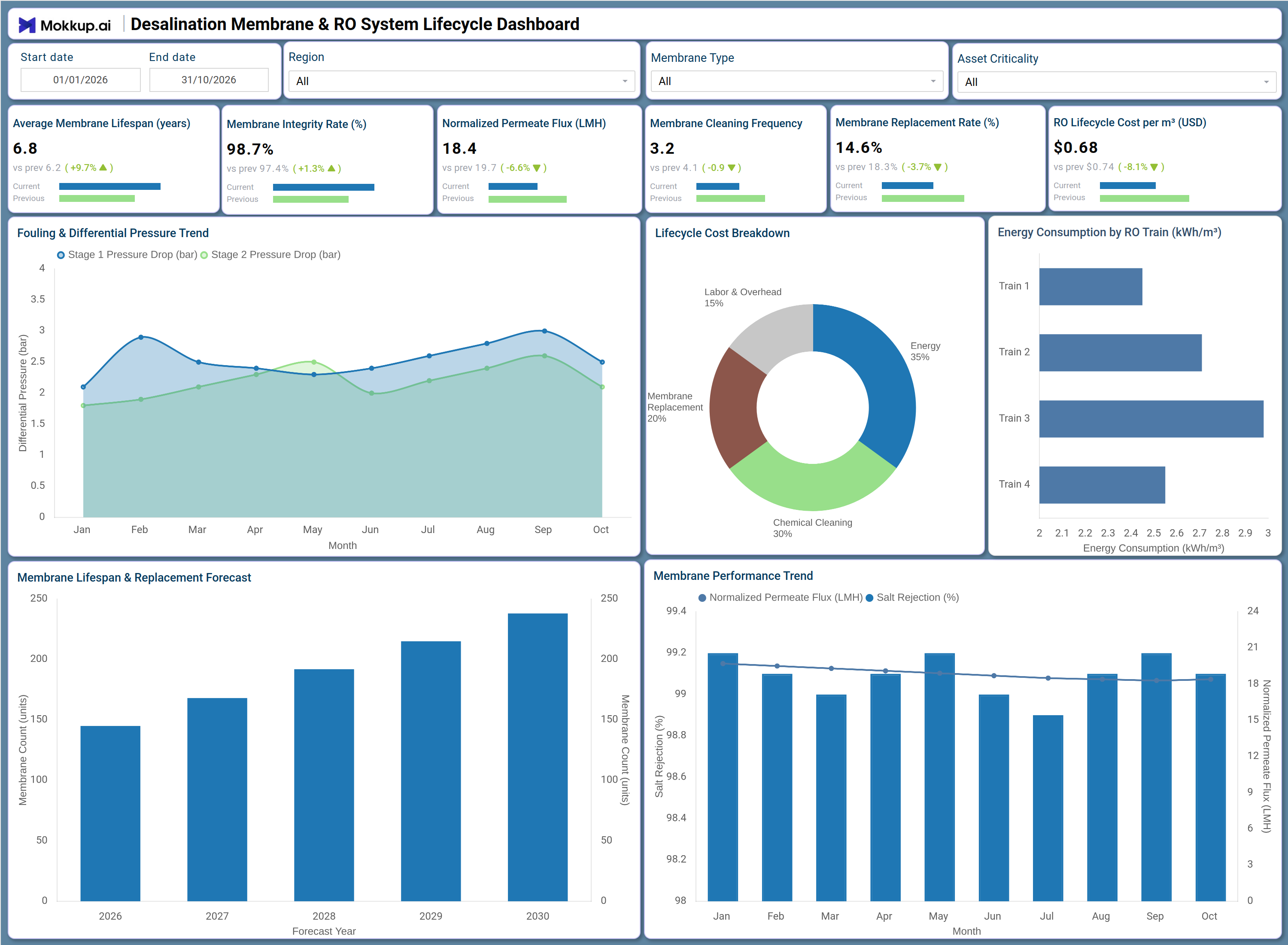The height and width of the screenshot is (945, 1288).
Task: Click the Asset Criticality dropdown arrow
Action: 1266,82
